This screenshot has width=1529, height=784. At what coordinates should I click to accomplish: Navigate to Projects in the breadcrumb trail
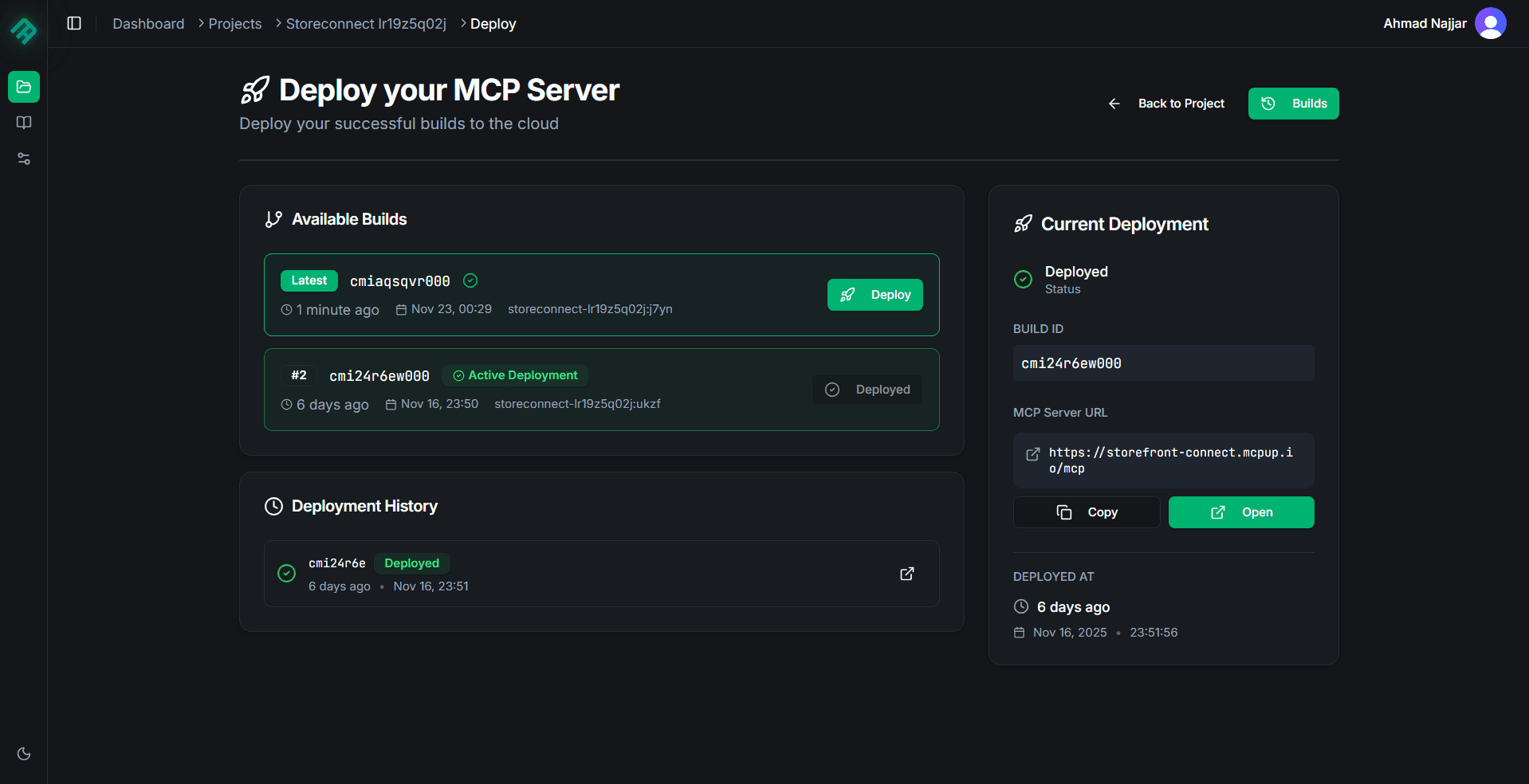234,23
